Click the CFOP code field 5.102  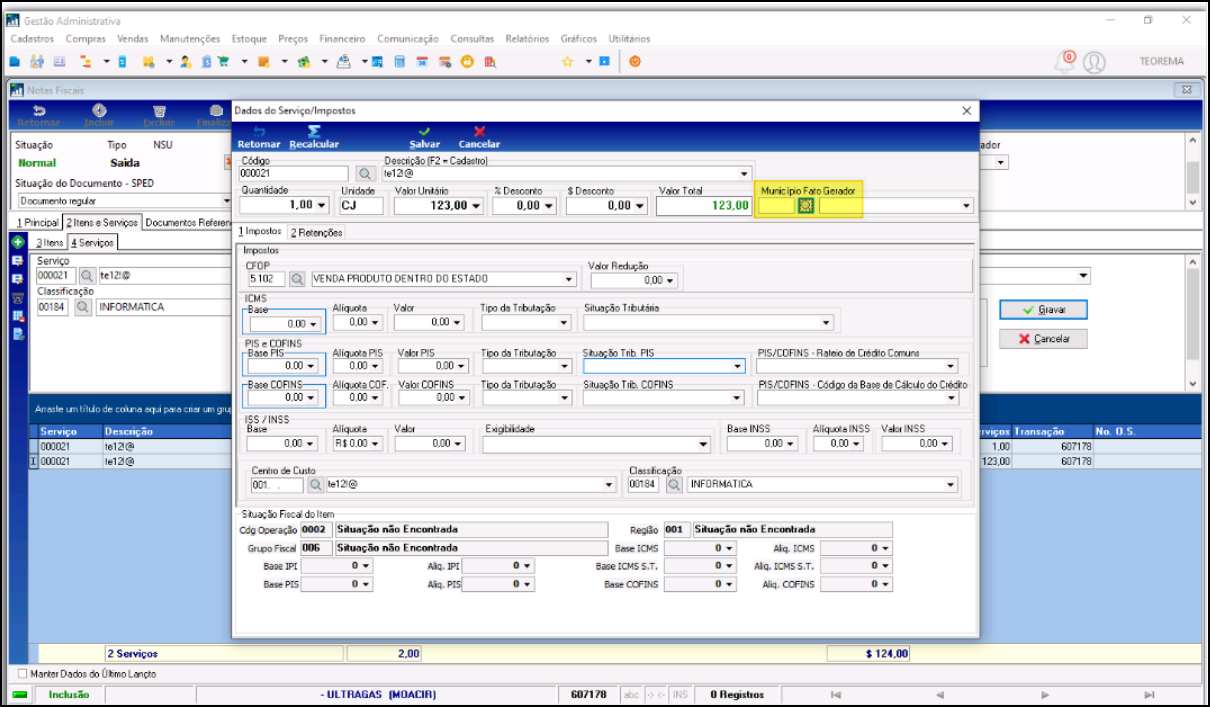pos(266,280)
